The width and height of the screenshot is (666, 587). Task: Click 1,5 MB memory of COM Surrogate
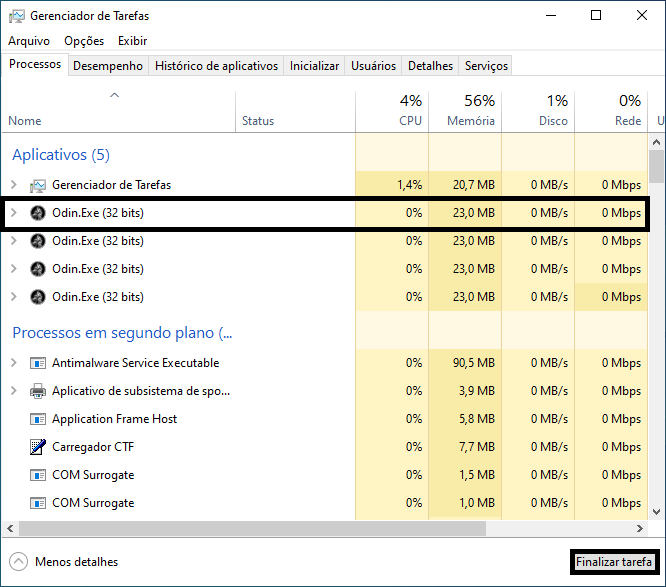coord(477,475)
